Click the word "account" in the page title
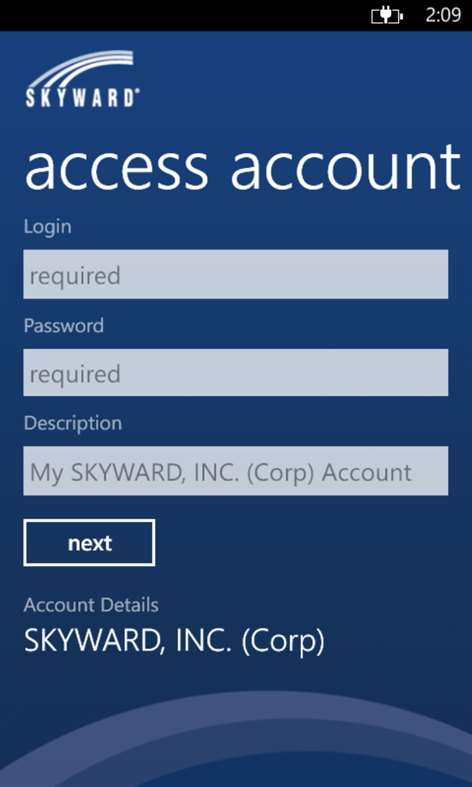472x787 pixels. click(345, 166)
